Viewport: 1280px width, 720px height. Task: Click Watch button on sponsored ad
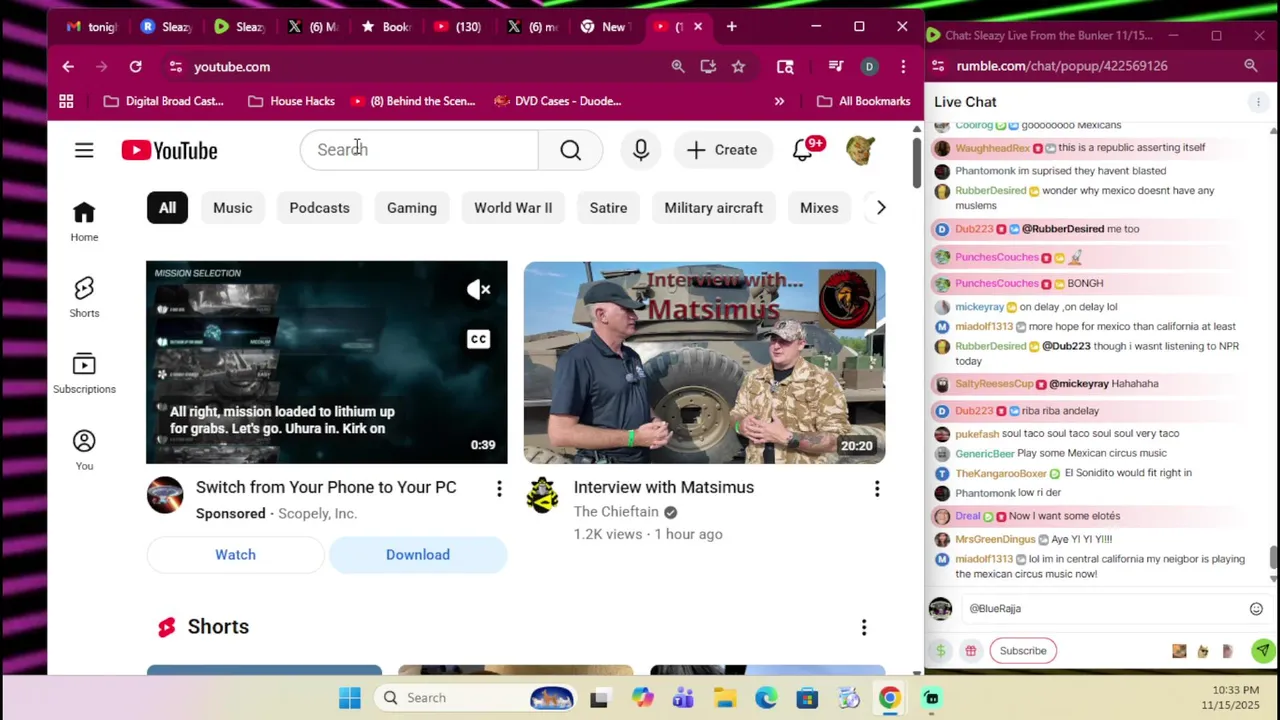[x=235, y=555]
